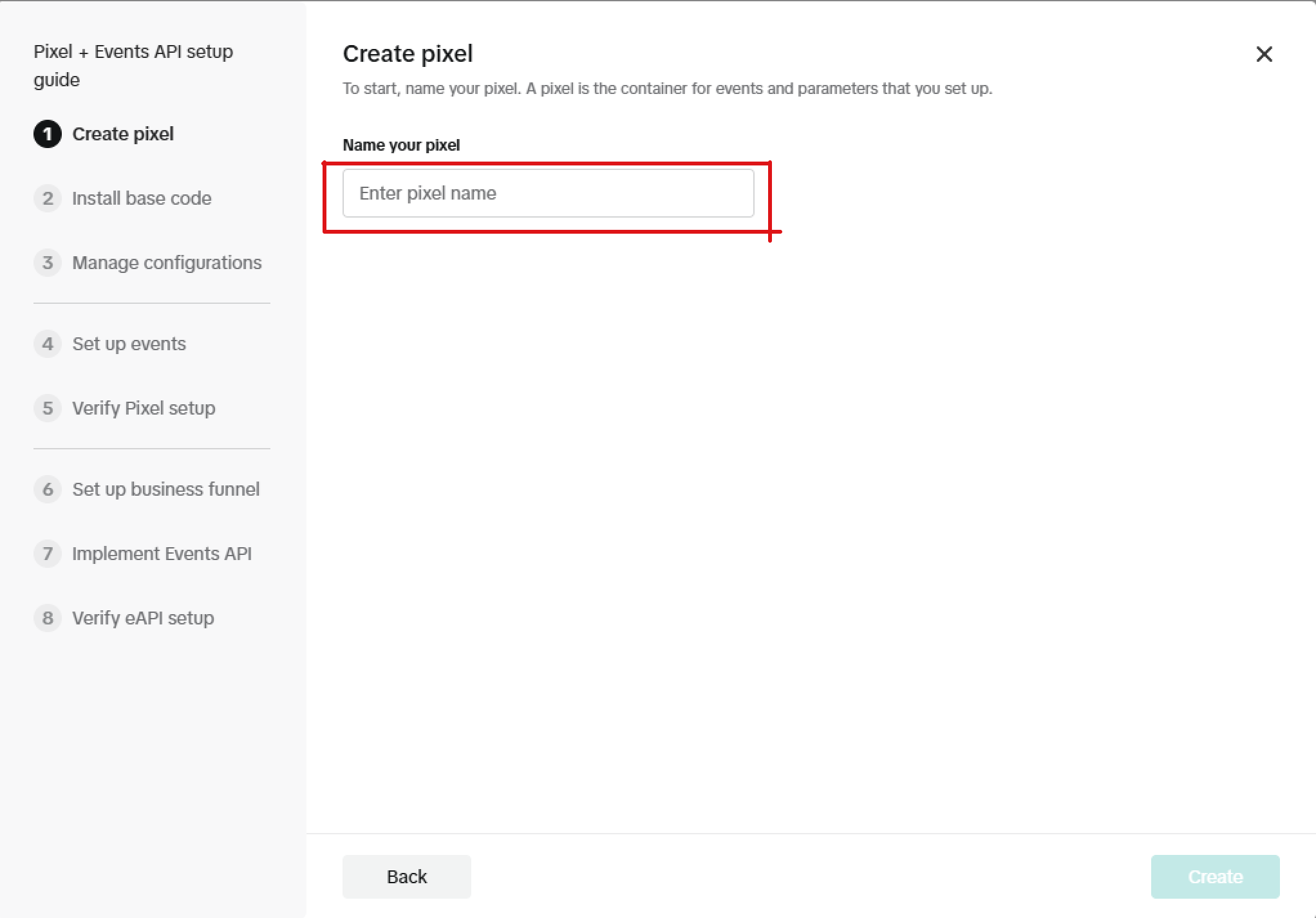Viewport: 1316px width, 918px height.
Task: Click the step 5 number circle
Action: (48, 408)
